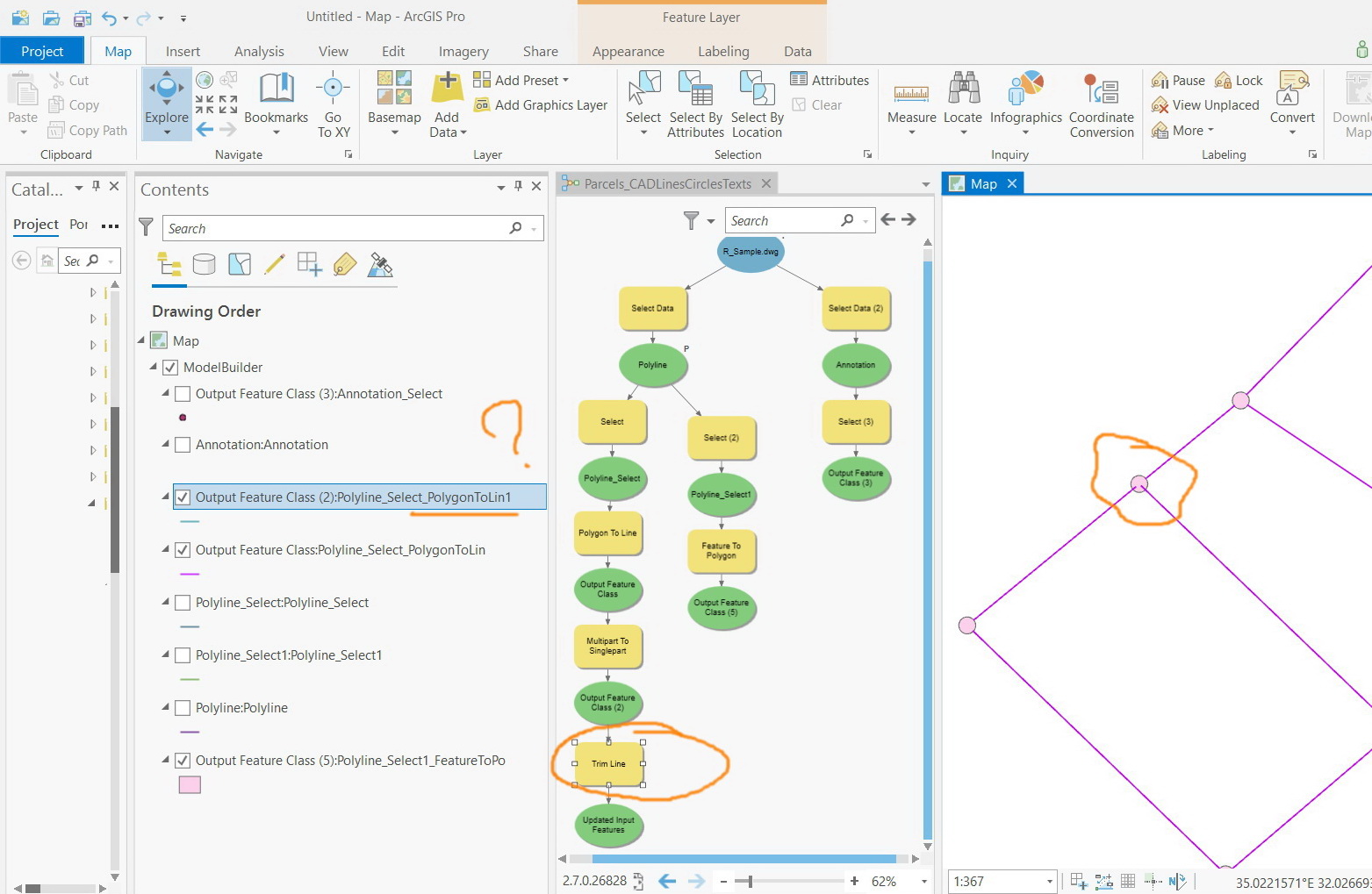Collapse the ModelBuilder group layer
The image size is (1372, 894).
point(154,367)
